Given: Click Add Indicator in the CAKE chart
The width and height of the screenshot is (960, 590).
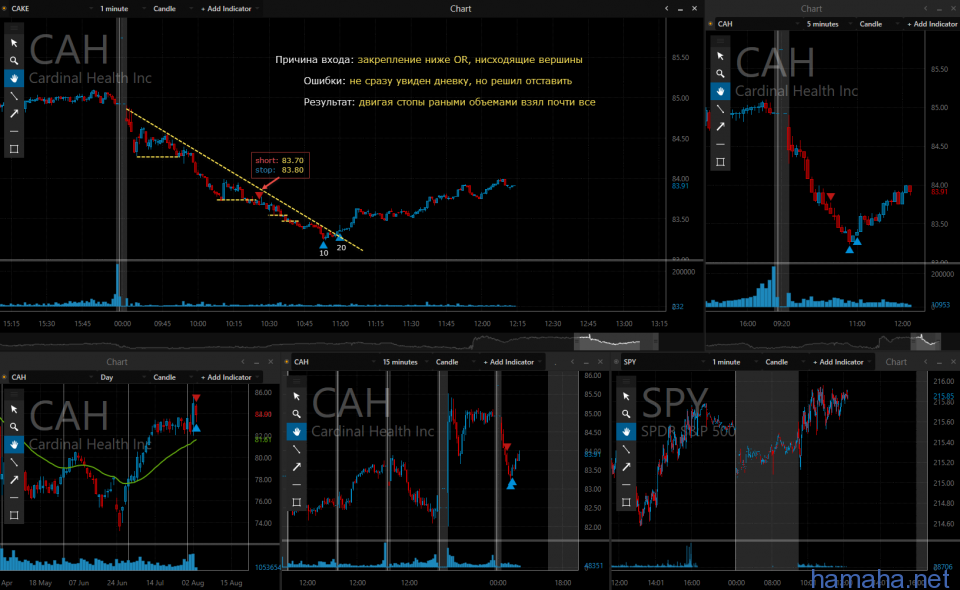Looking at the screenshot, I should tap(226, 9).
